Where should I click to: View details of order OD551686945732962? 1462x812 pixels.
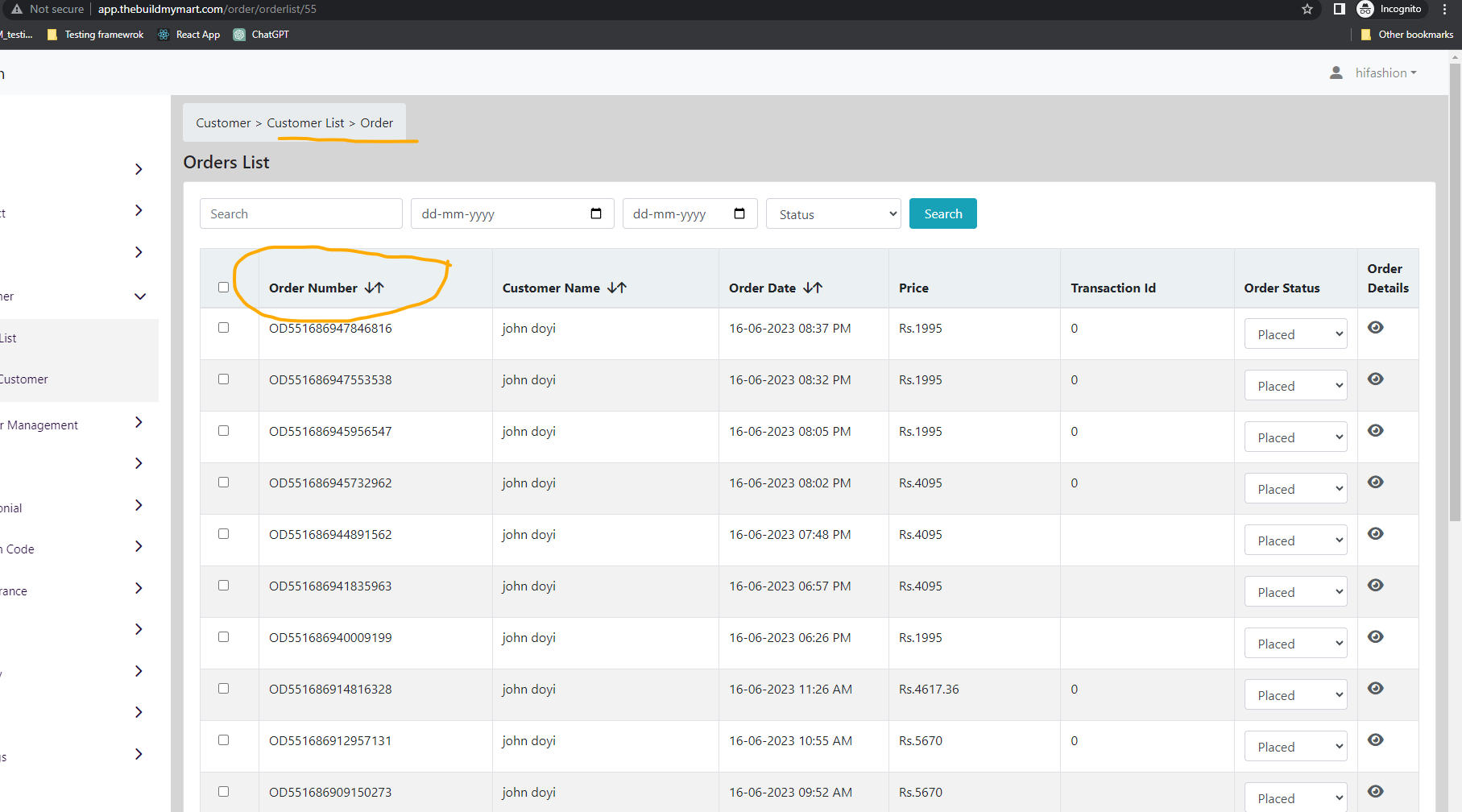pos(1376,482)
